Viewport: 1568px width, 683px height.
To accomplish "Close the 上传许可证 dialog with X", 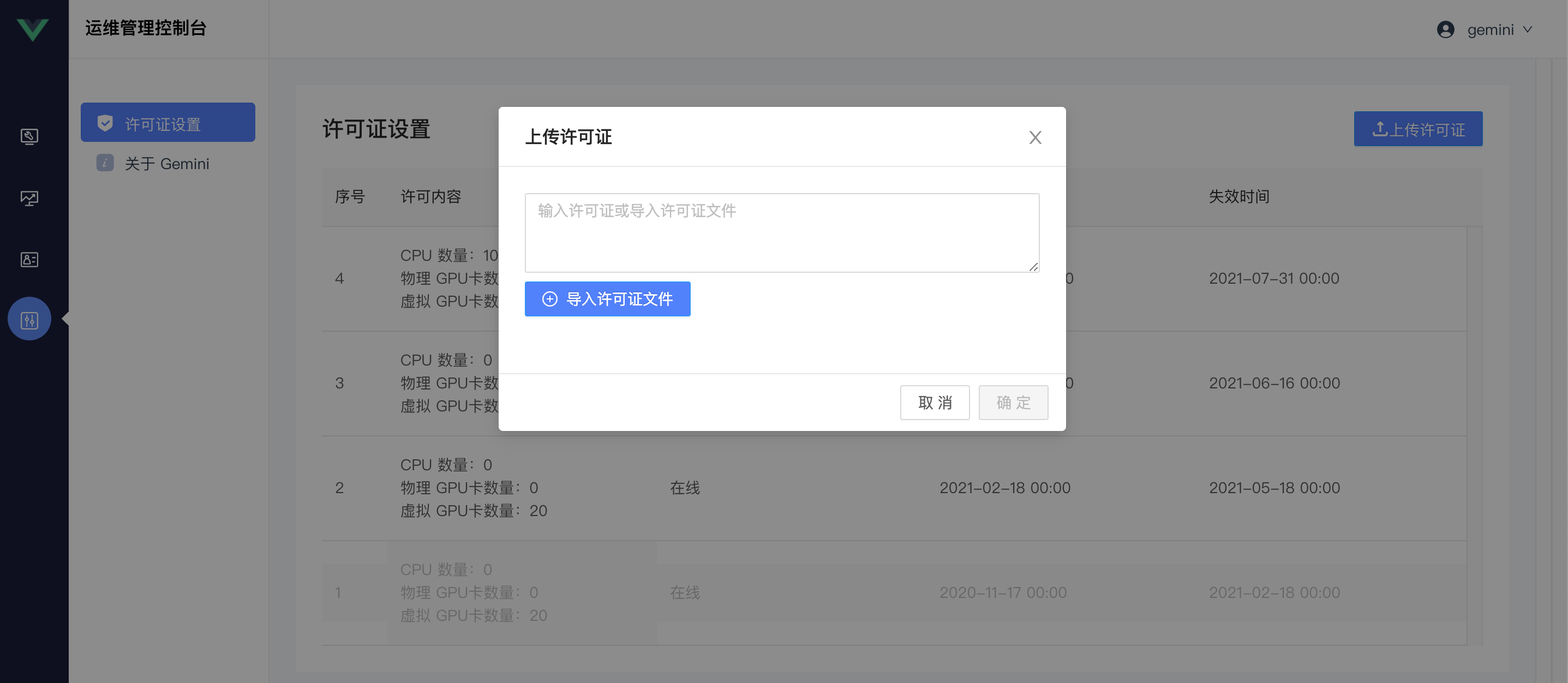I will tap(1035, 137).
